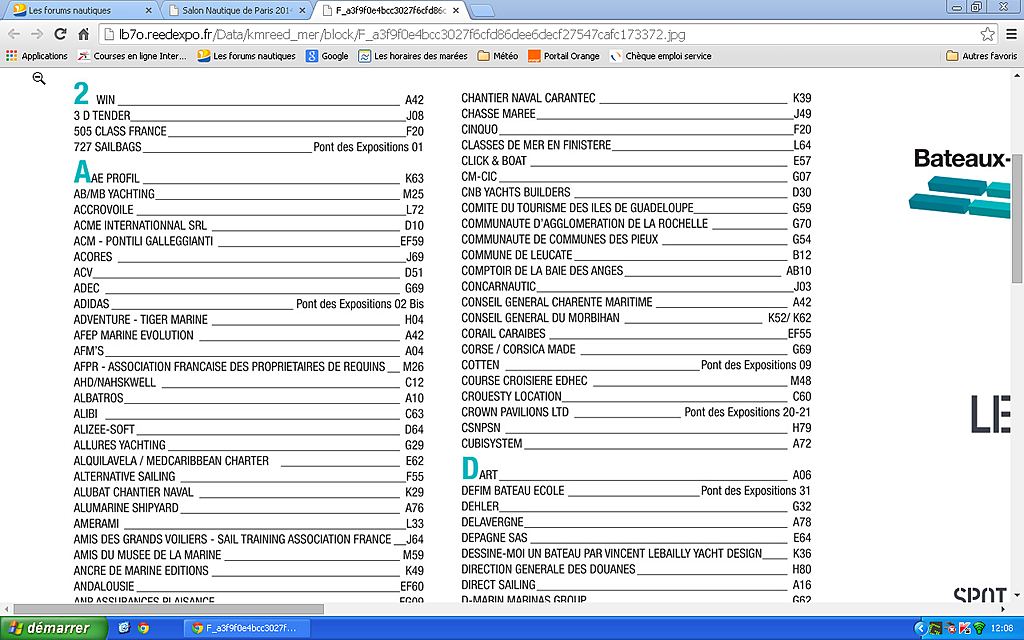Viewport: 1024px width, 640px height.
Task: Close the Les forums nautiques tab
Action: point(149,10)
